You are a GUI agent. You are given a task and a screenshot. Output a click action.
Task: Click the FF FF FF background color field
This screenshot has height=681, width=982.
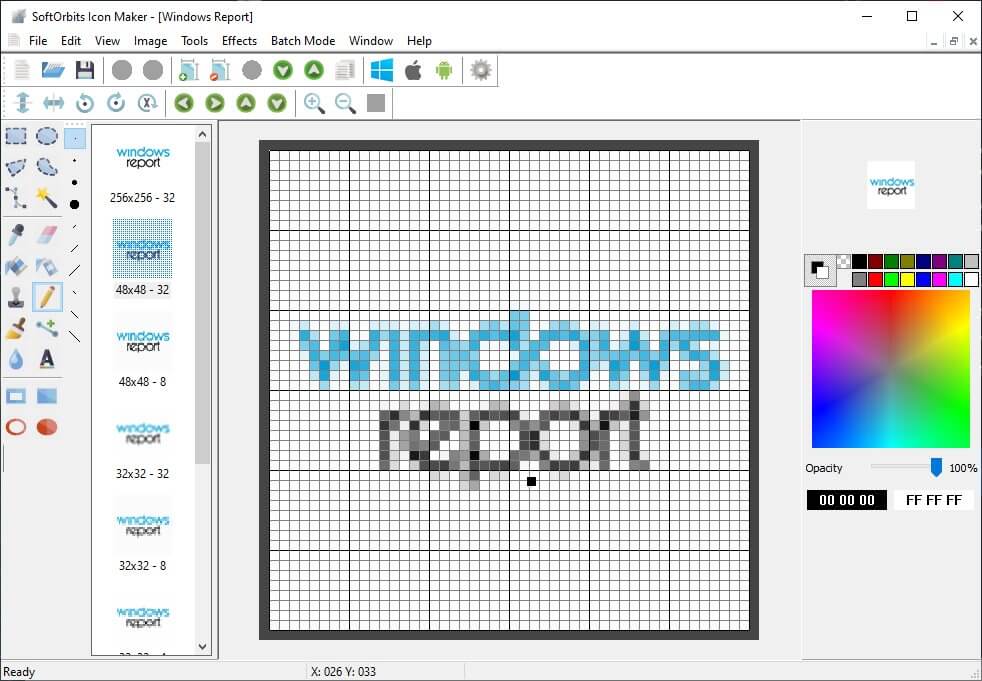click(934, 500)
